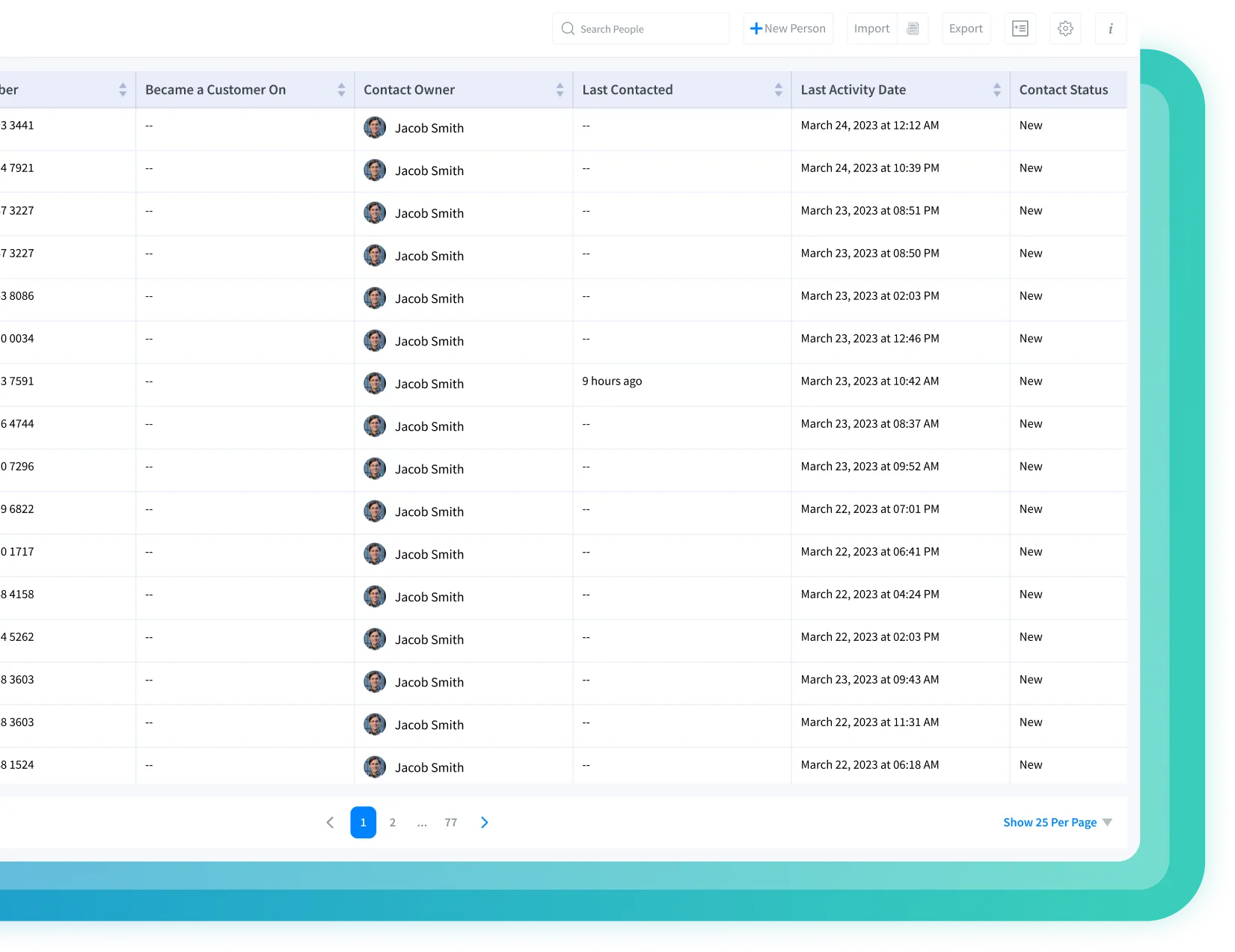Click the Import button
Screen dimensions: 1235x952
tap(871, 28)
